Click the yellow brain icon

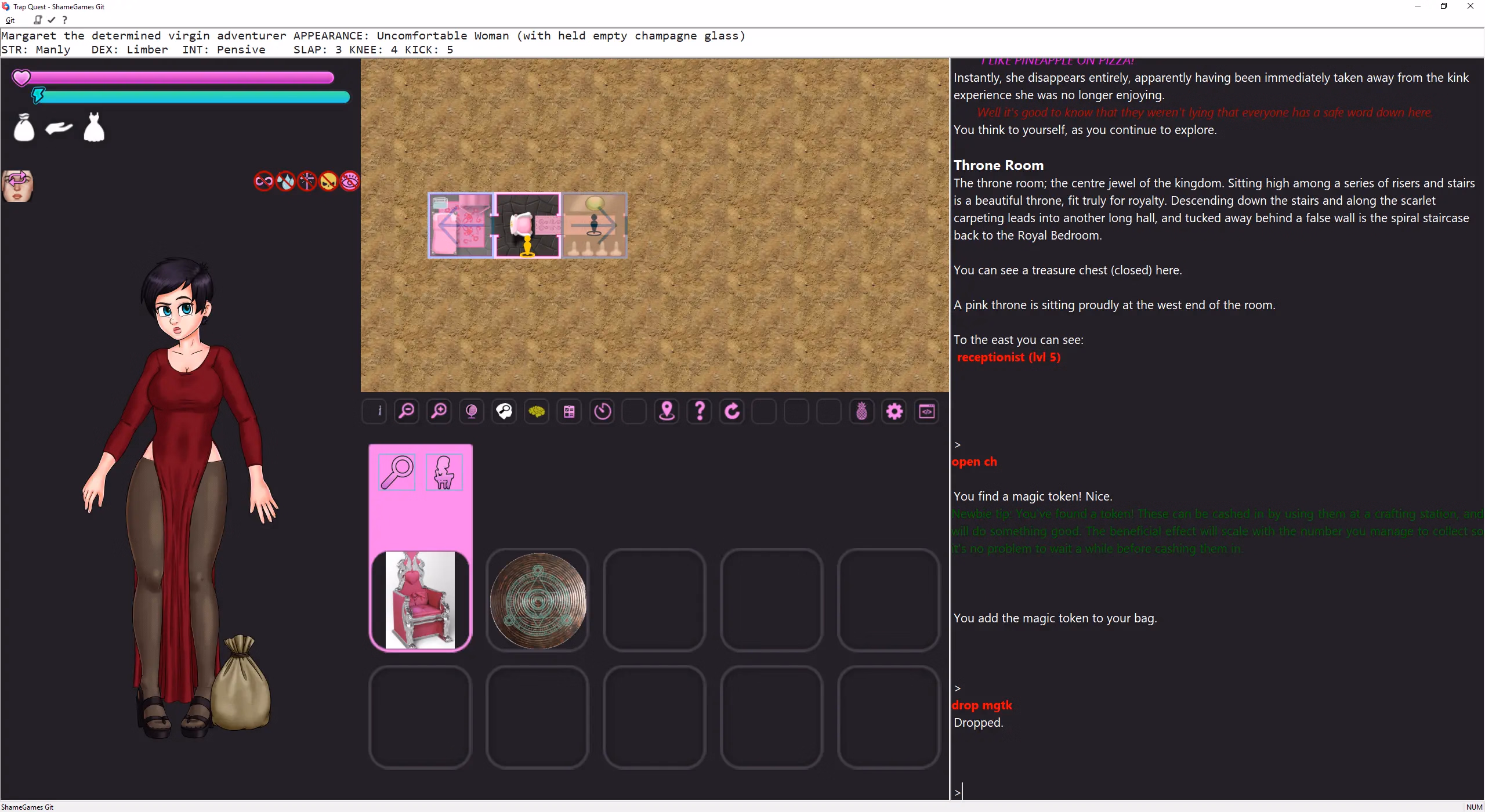(537, 411)
